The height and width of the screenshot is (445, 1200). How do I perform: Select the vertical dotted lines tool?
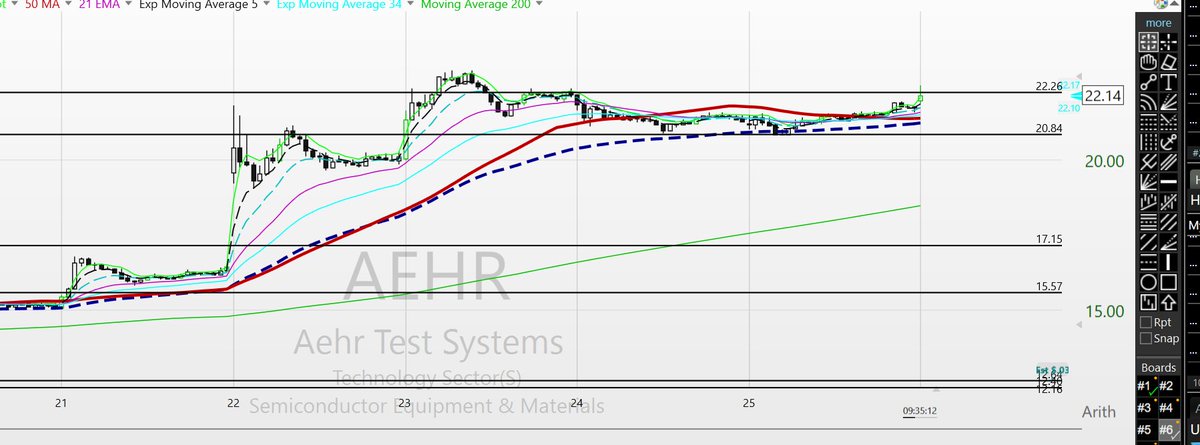[1148, 141]
